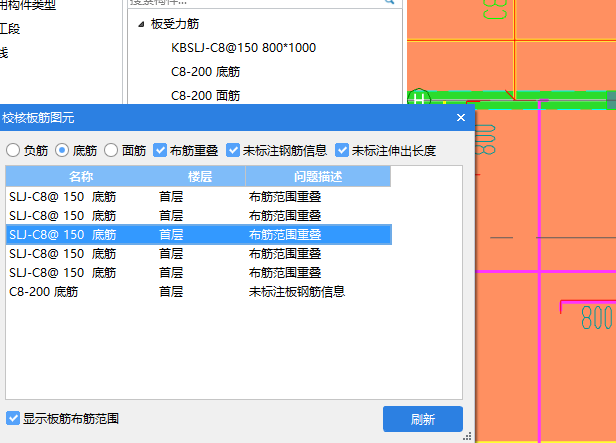Viewport: 616px width, 443px height.
Task: Click the 刷新 button
Action: tap(423, 419)
